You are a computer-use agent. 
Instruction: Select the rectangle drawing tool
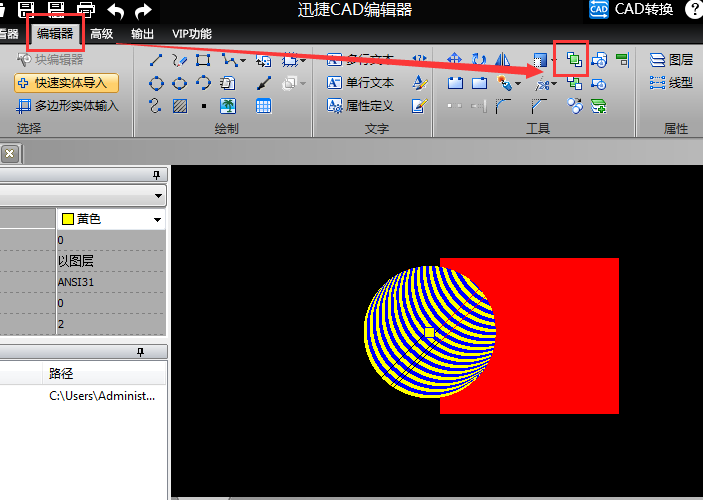(x=204, y=61)
